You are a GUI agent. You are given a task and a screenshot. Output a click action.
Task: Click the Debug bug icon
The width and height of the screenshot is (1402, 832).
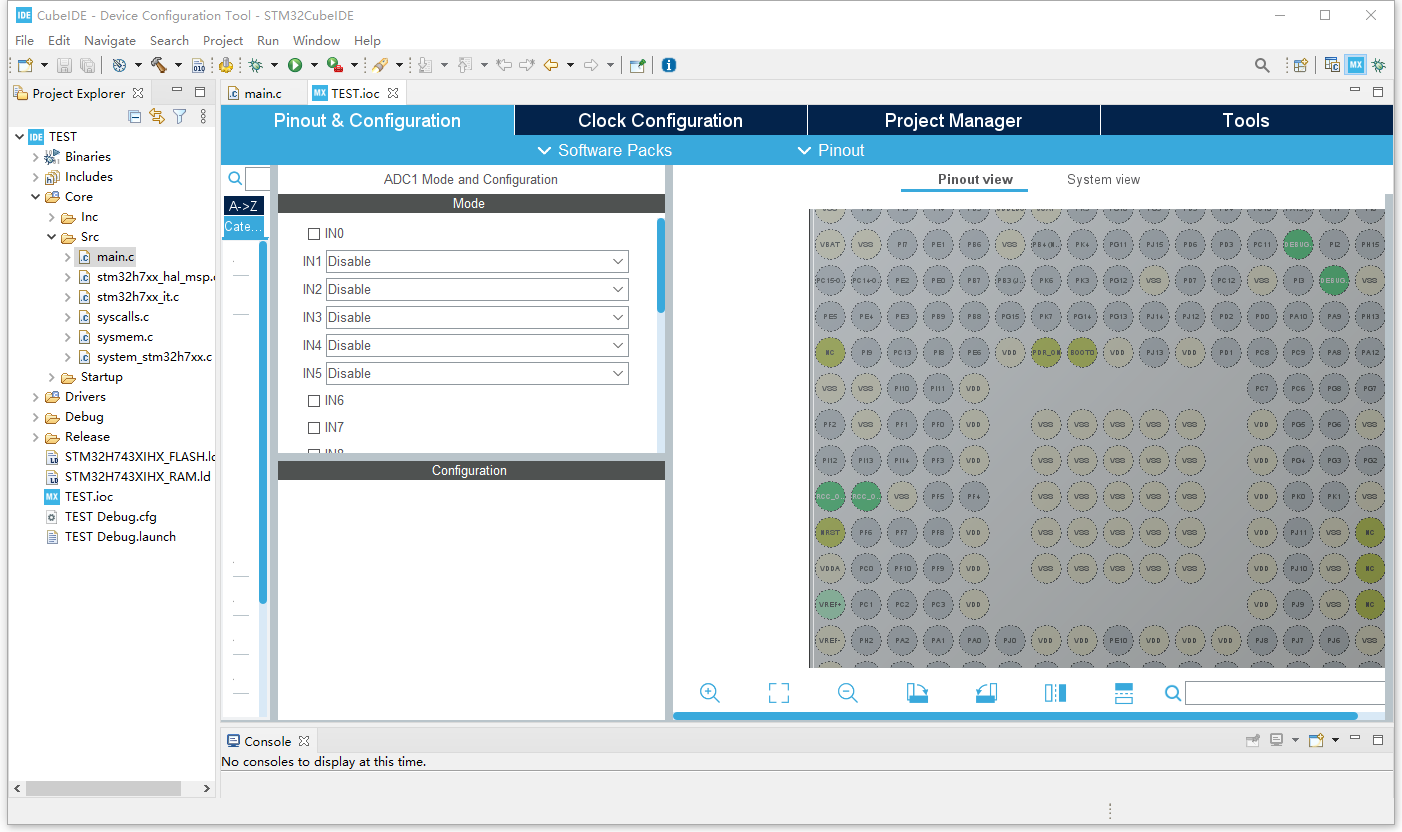tap(256, 65)
